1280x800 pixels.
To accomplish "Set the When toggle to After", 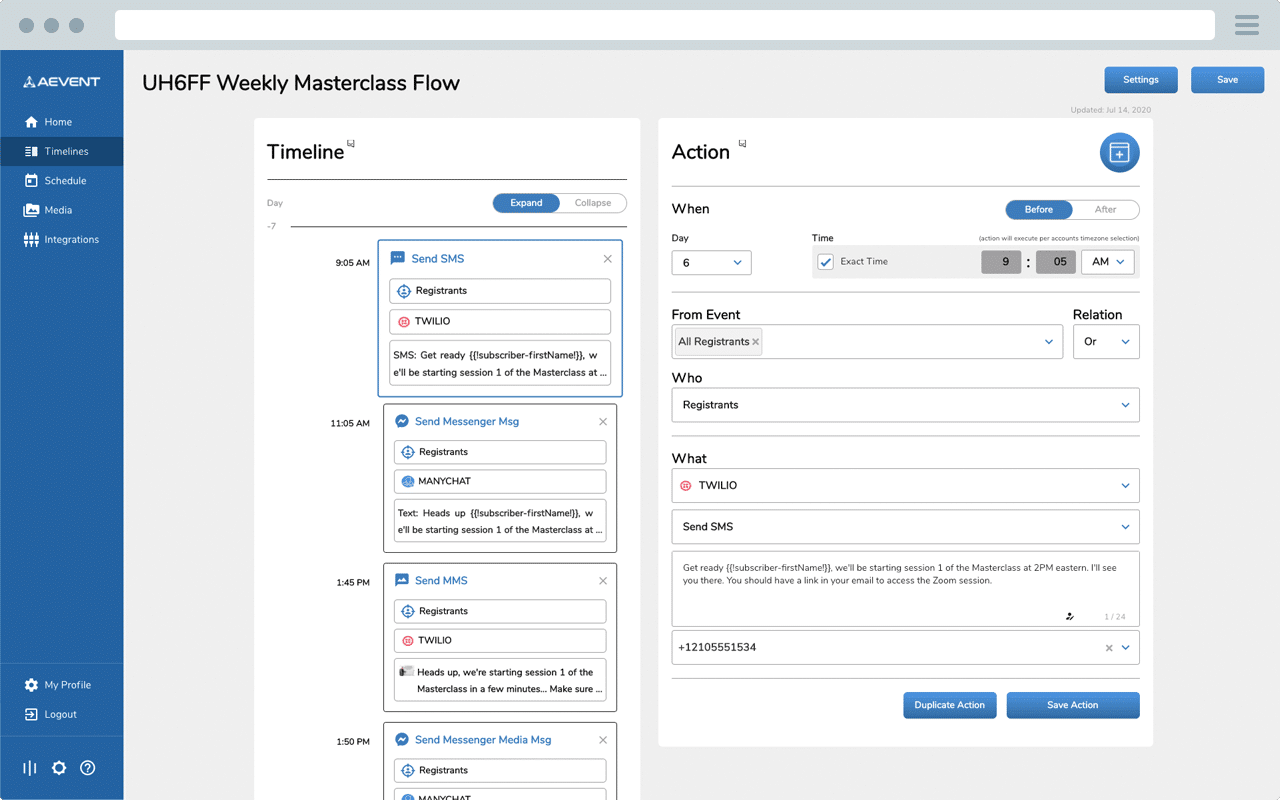I will click(x=1105, y=210).
